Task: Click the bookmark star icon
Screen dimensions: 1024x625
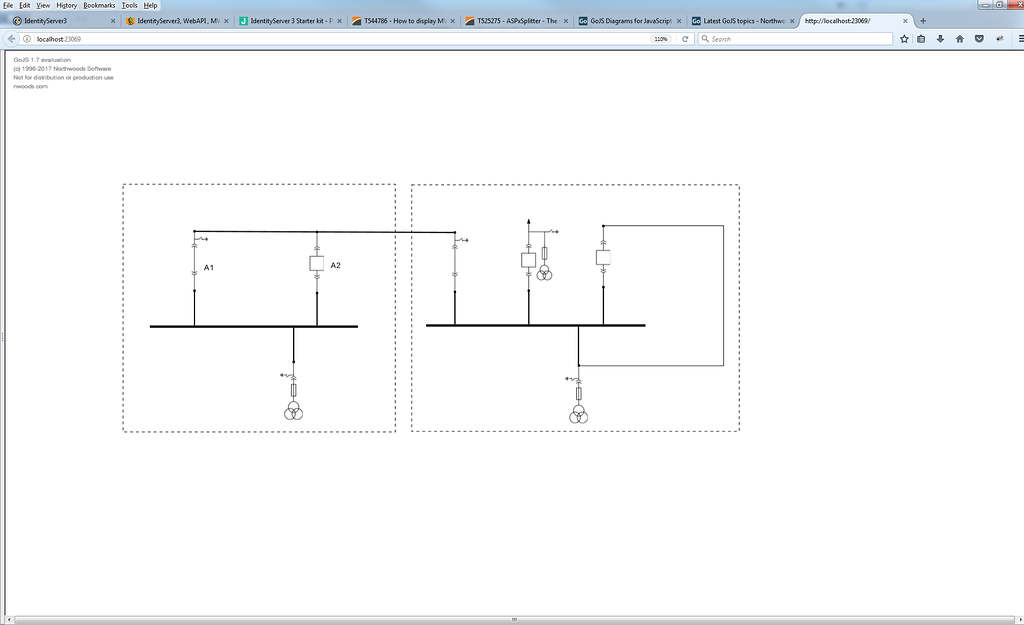Action: (905, 39)
